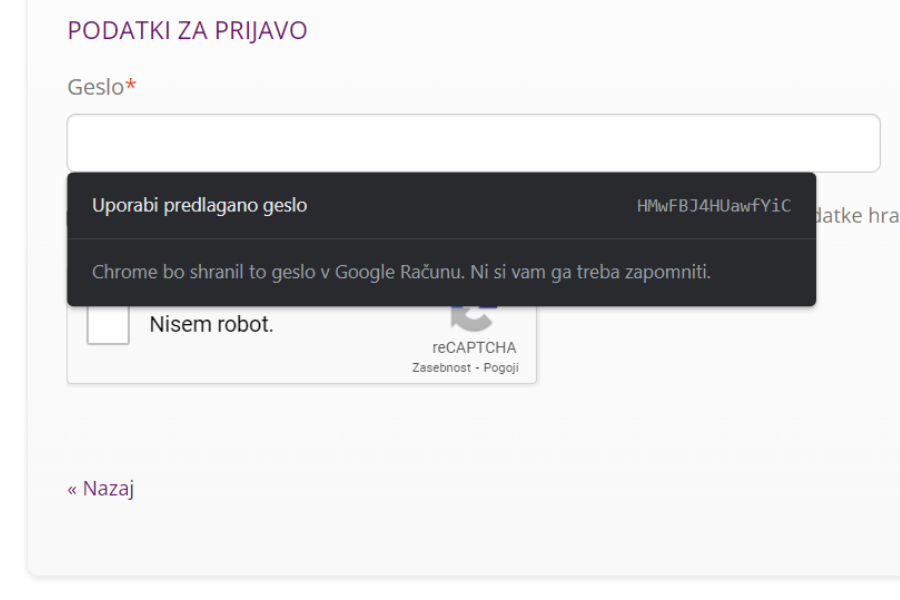Follow the "« Nazaj" link
The width and height of the screenshot is (900, 600).
(x=101, y=488)
